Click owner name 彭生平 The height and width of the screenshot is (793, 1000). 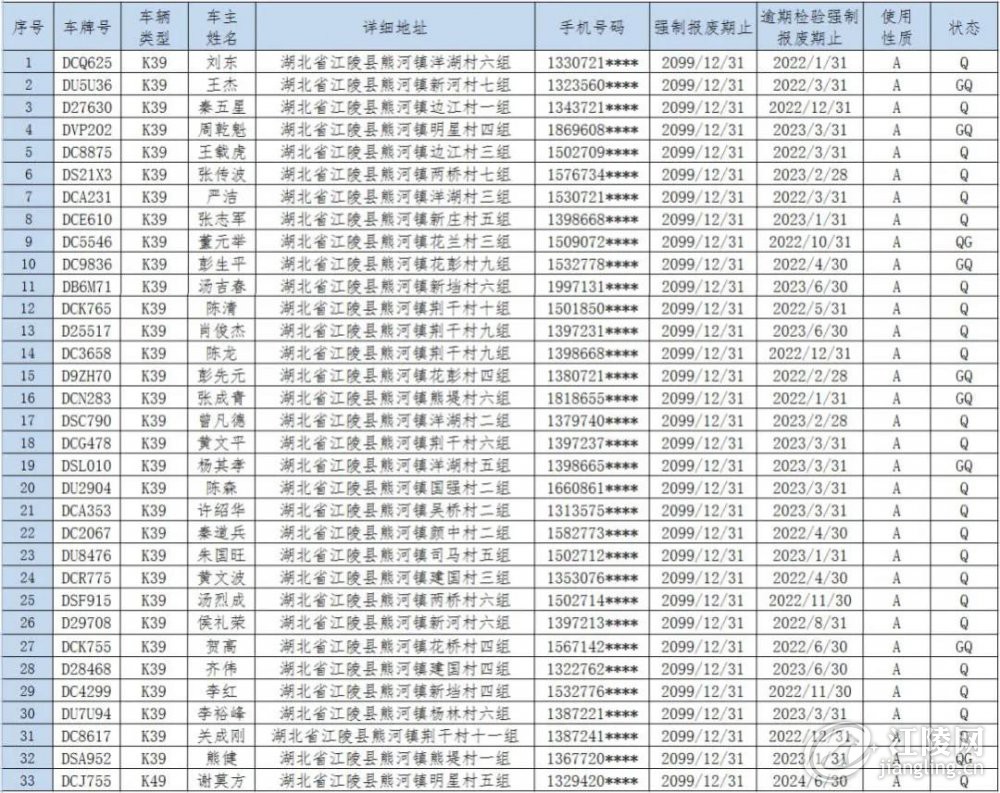222,264
